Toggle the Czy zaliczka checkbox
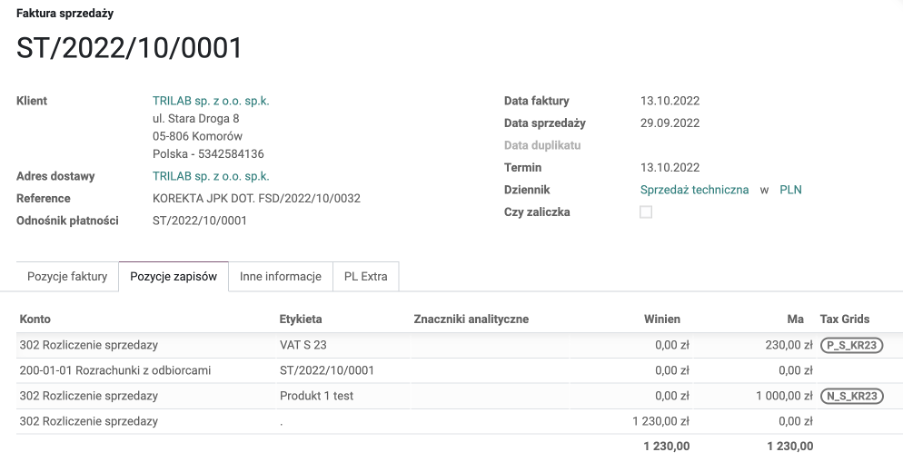The height and width of the screenshot is (462, 904). pos(646,212)
